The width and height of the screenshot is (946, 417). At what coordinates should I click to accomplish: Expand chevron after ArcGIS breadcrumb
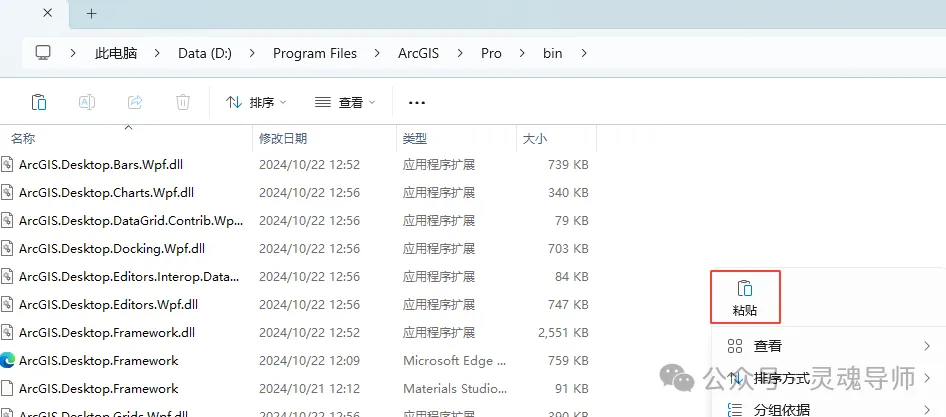tap(460, 53)
